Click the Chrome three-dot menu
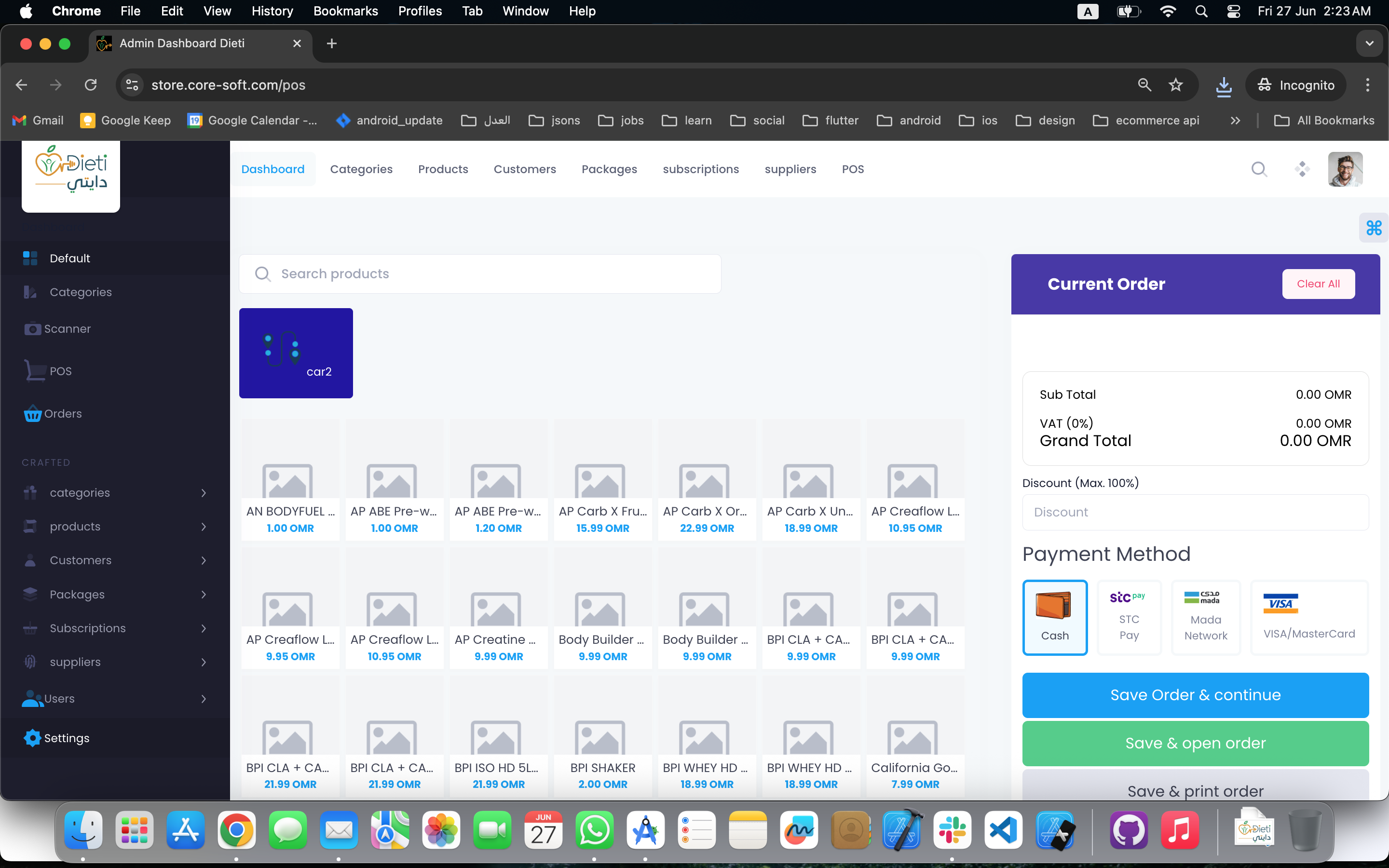The height and width of the screenshot is (868, 1389). 1367,85
